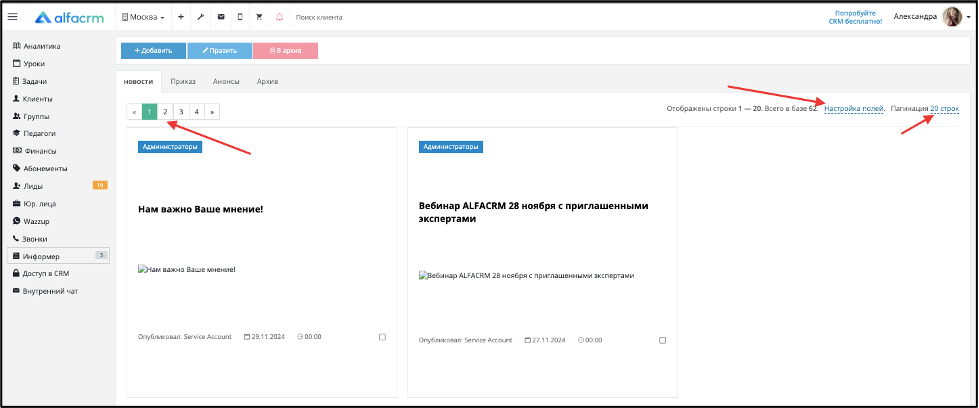Screen dimensions: 979x408
Task: Click Администраторы tag on Вебинар card
Action: (x=451, y=147)
